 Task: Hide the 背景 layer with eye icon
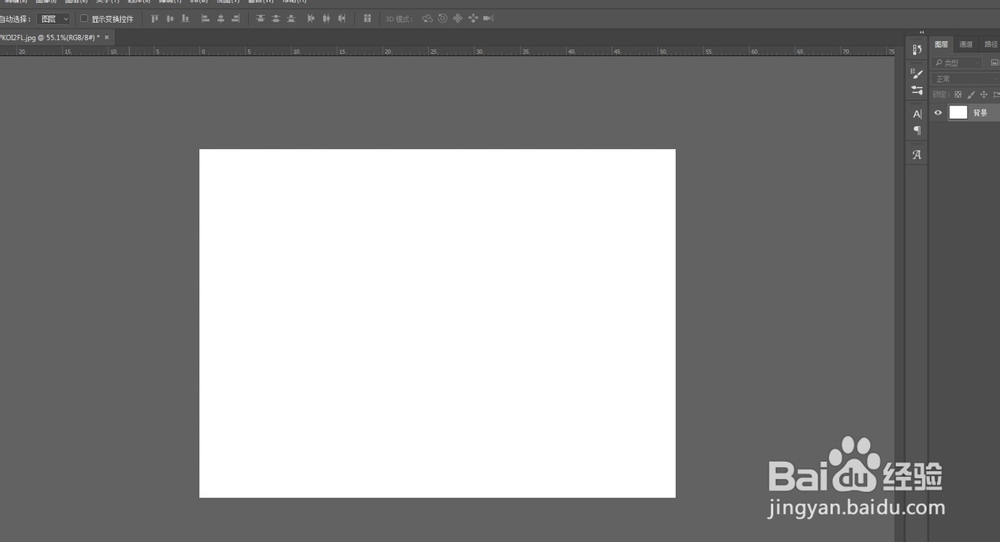click(x=938, y=113)
